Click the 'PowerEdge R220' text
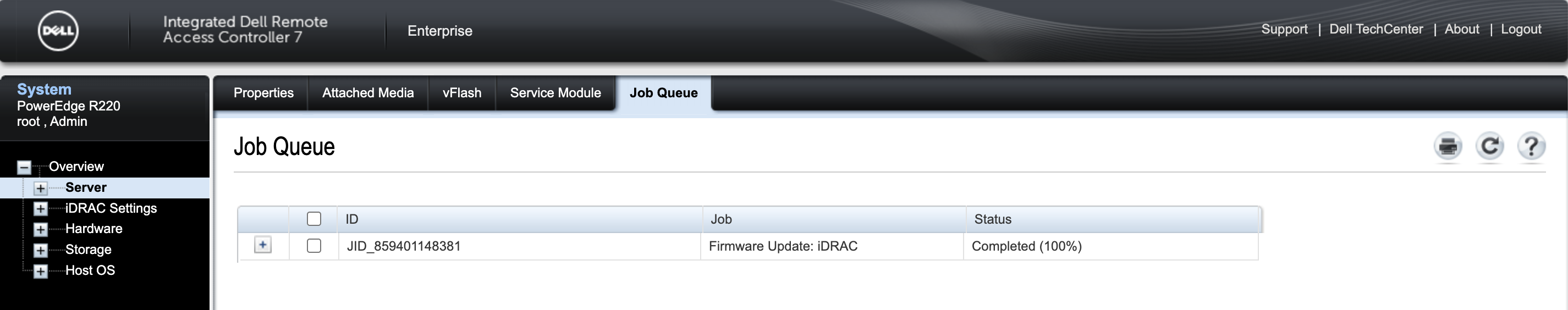Viewport: 1568px width, 310px height. tap(68, 106)
